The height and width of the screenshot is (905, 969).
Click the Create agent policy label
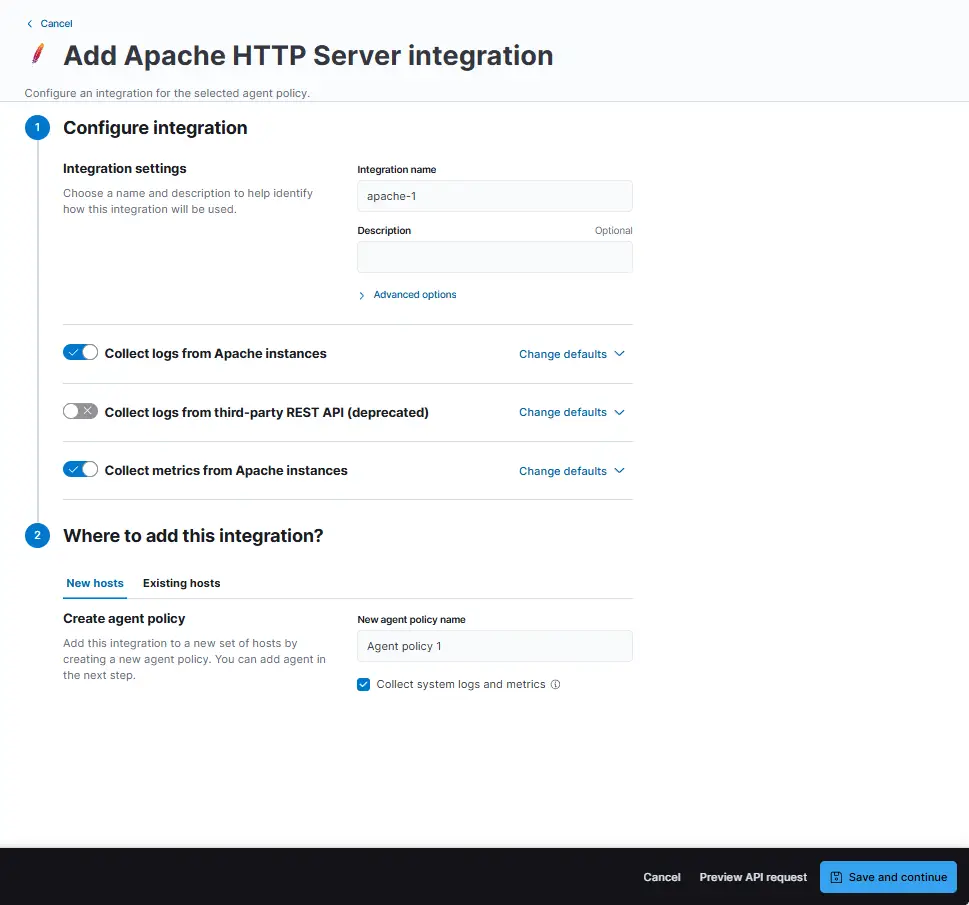pyautogui.click(x=124, y=619)
